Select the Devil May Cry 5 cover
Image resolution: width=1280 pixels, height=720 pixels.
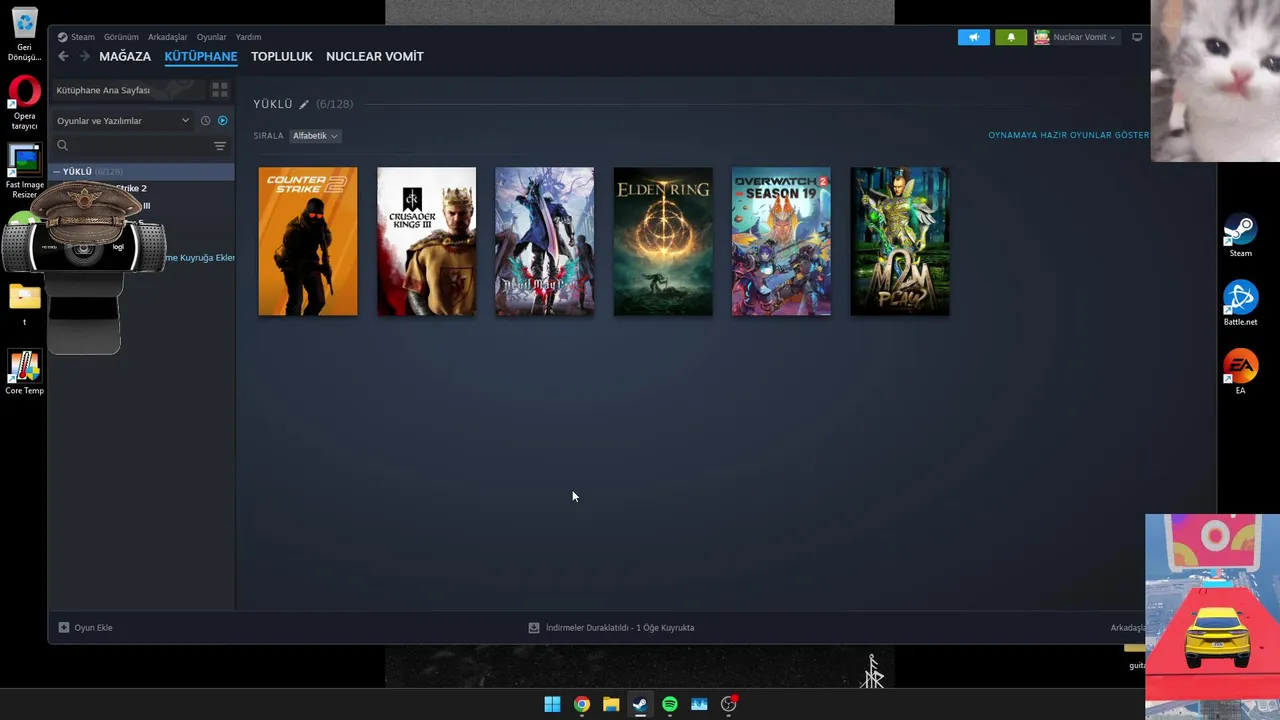pos(545,241)
